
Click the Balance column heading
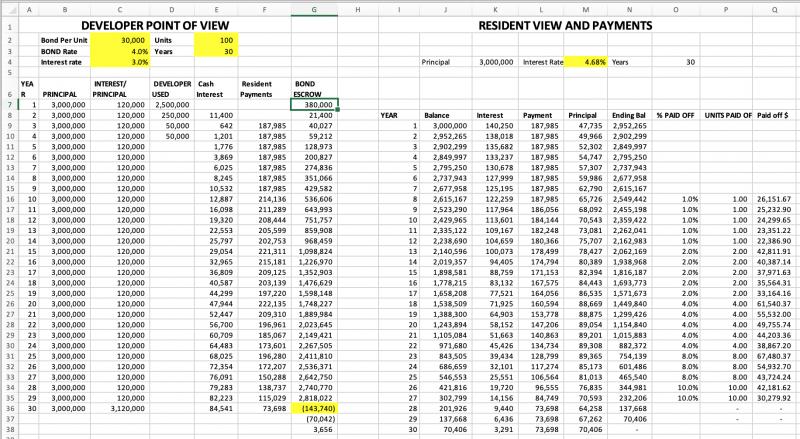(x=437, y=115)
